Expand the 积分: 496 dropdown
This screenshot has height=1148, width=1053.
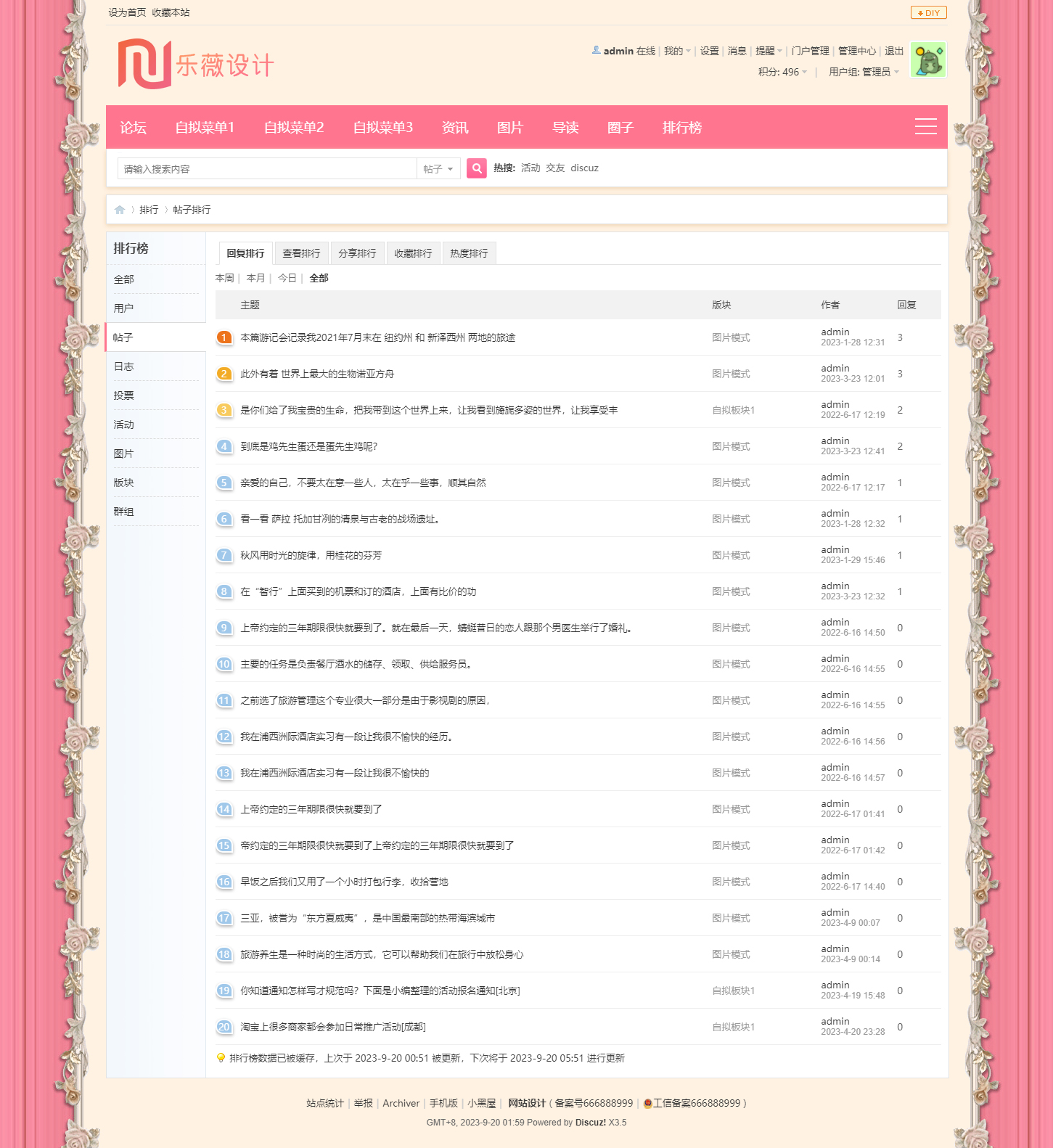click(x=782, y=72)
